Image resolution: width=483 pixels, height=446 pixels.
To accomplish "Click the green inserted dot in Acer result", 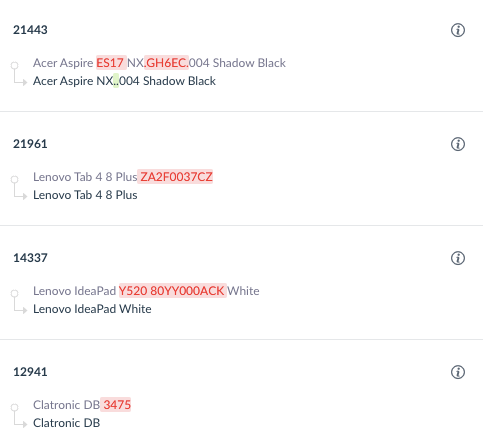I will (x=116, y=81).
